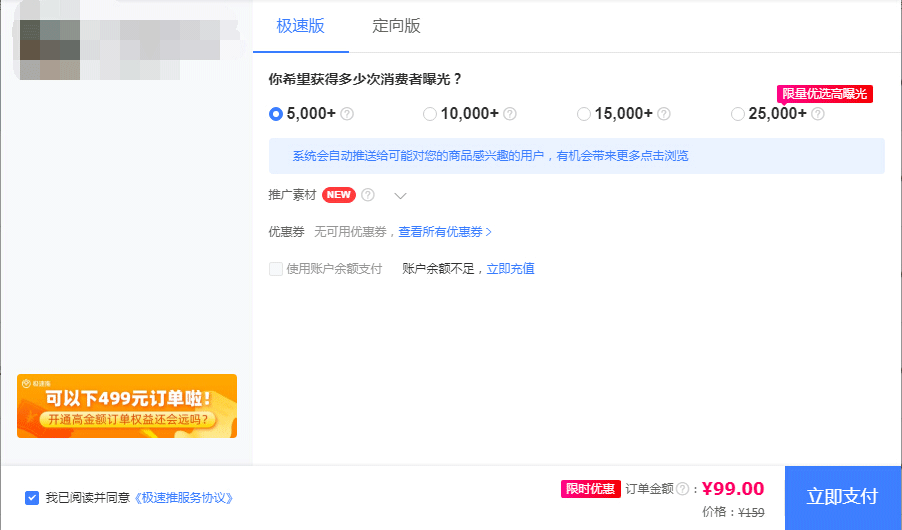The width and height of the screenshot is (902, 530).
Task: Click the red NEW badge
Action: (339, 195)
